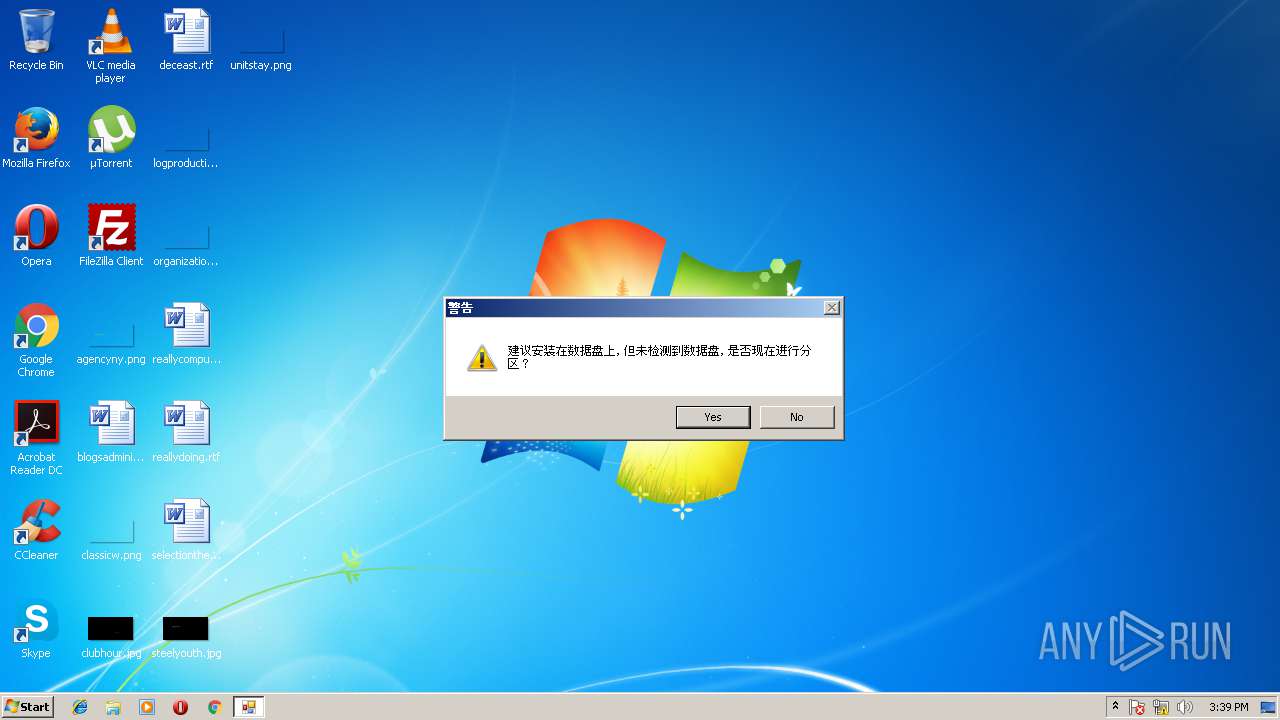This screenshot has height=720, width=1280.
Task: Select the agencyny.png file icon
Action: pos(111,342)
